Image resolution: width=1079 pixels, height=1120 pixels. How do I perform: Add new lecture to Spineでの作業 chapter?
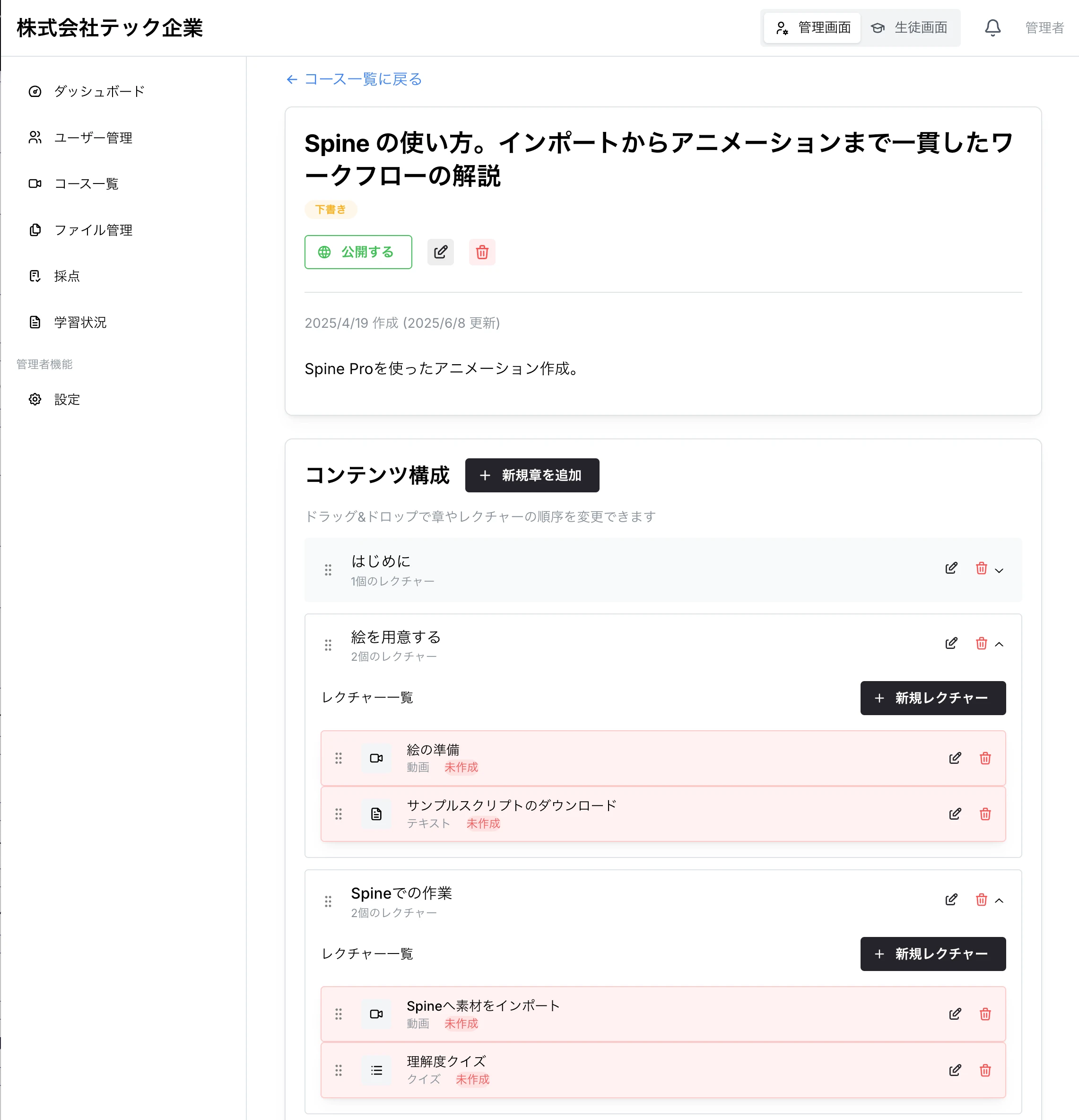coord(933,954)
